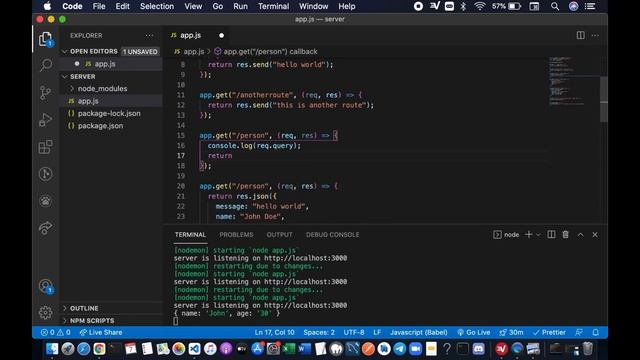The image size is (640, 360).
Task: Change file encoding via UTF-8
Action: tap(353, 332)
